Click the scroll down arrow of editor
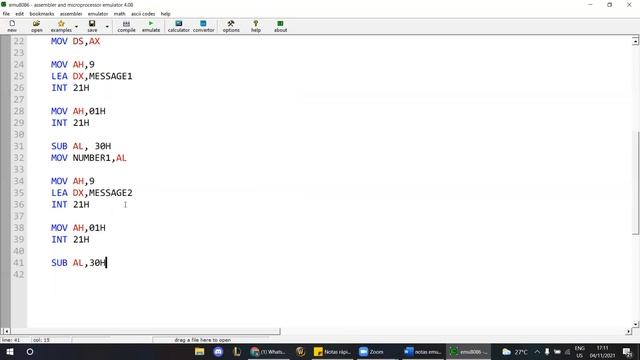The height and width of the screenshot is (360, 640). [636, 324]
